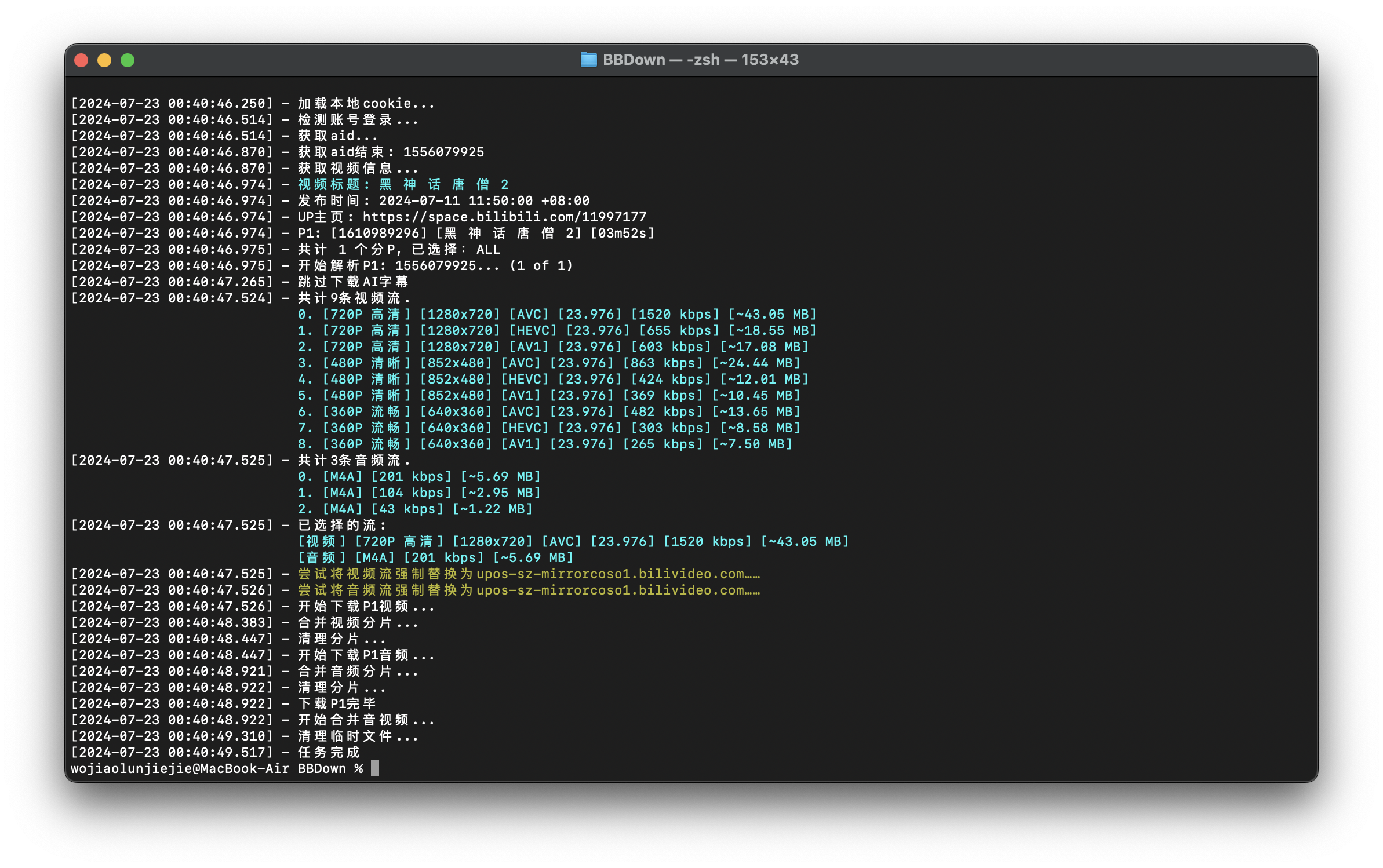Click the line 清理临时文件...

[x=358, y=736]
